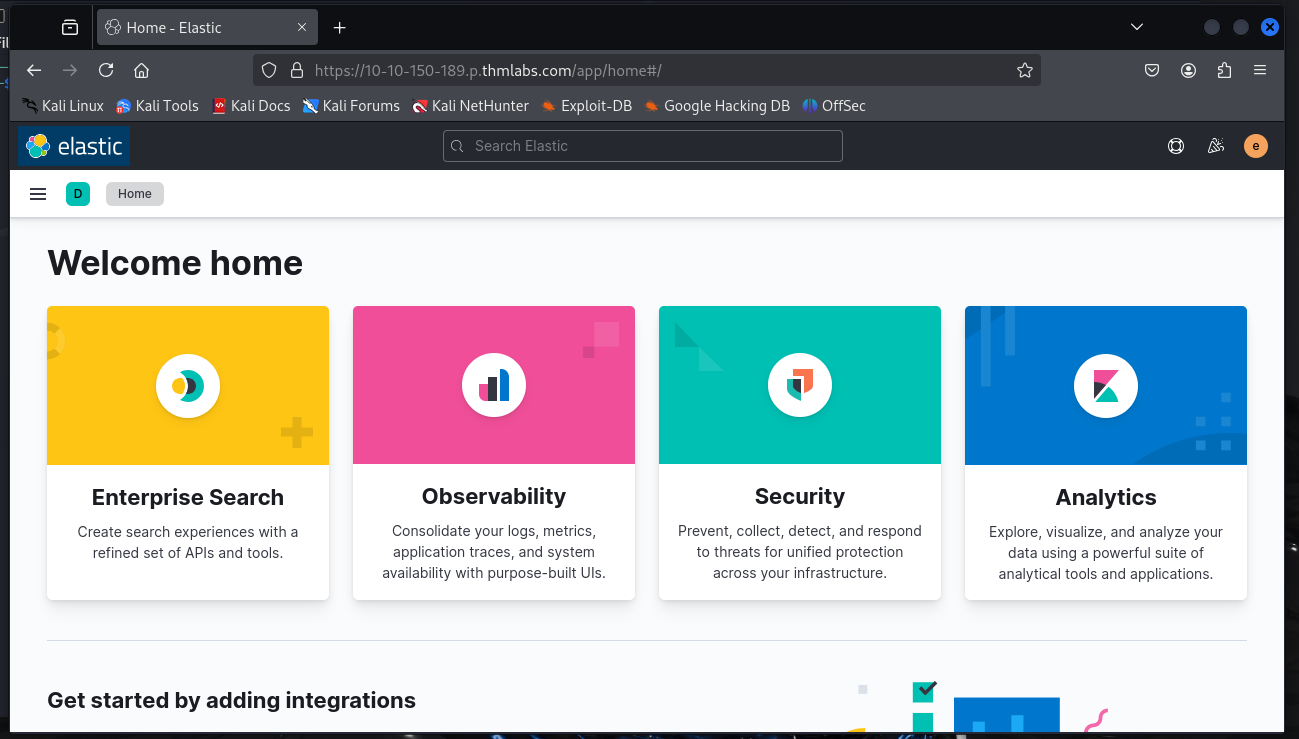This screenshot has width=1299, height=739.
Task: Open the Firefox application menu
Action: 1260,70
